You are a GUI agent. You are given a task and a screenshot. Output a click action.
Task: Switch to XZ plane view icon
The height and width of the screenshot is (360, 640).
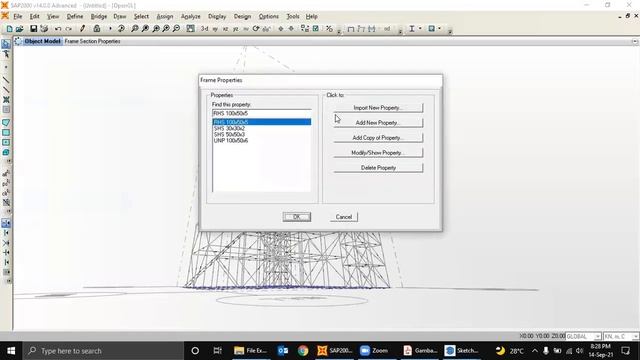(x=225, y=29)
